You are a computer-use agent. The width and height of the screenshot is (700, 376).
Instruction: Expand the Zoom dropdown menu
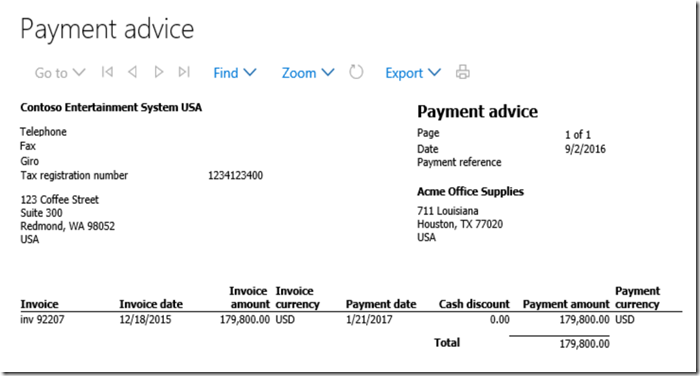[x=308, y=73]
